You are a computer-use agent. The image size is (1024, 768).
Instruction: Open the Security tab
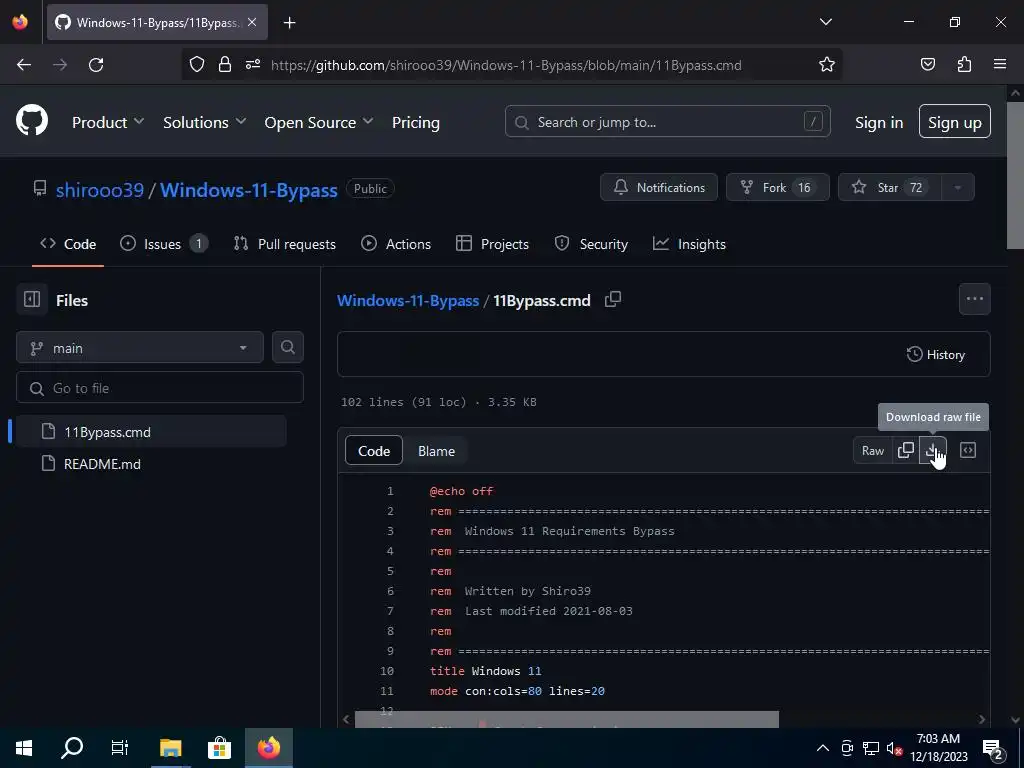coord(591,244)
